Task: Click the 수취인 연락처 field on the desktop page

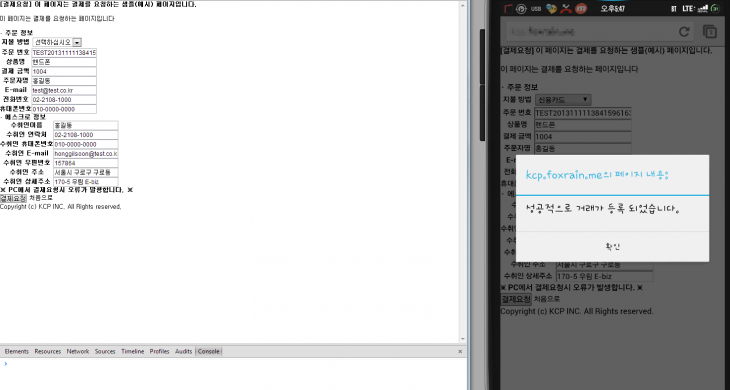Action: [x=86, y=135]
